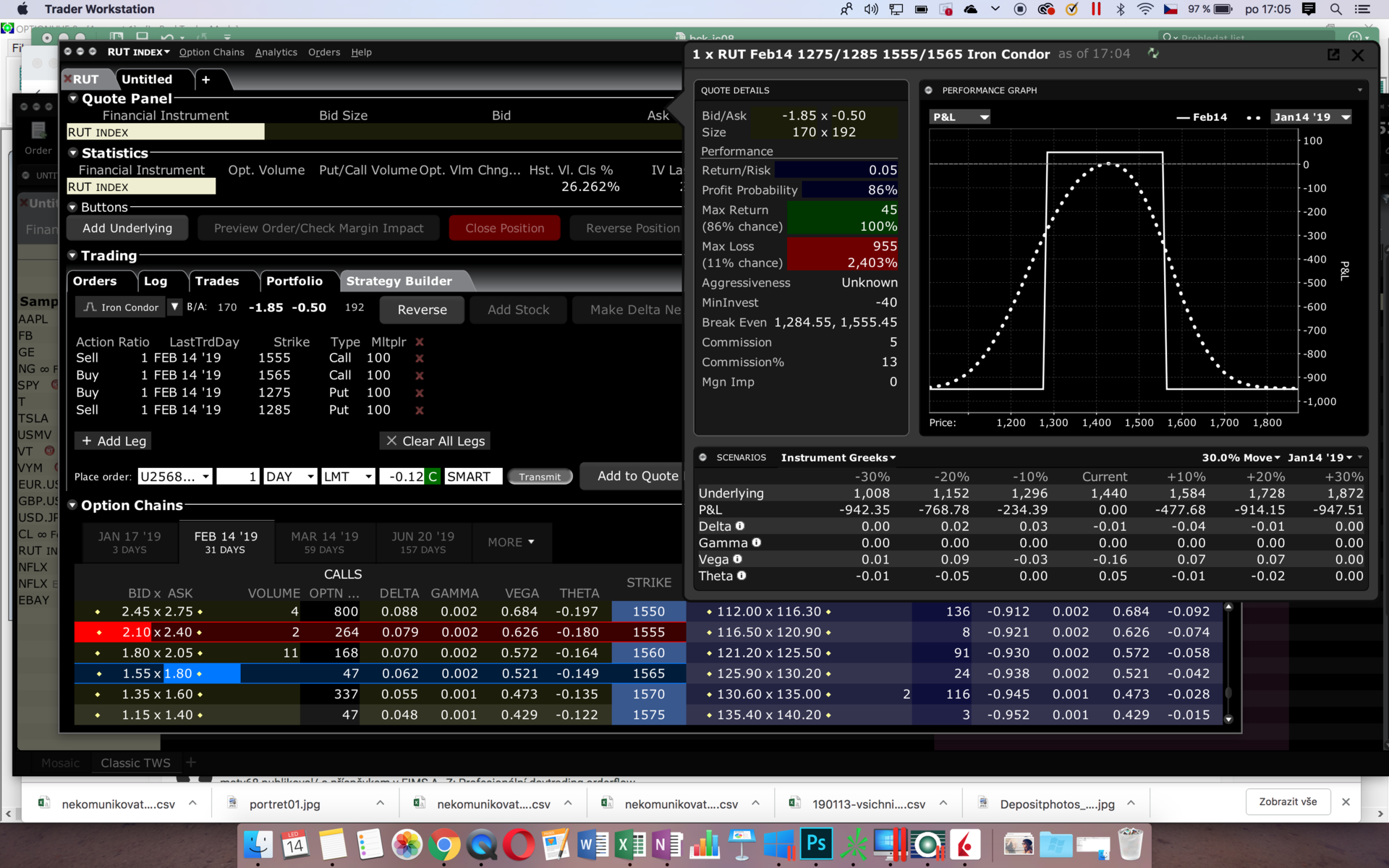This screenshot has height=868, width=1389.
Task: Toggle the green C price cap indicator
Action: point(433,477)
